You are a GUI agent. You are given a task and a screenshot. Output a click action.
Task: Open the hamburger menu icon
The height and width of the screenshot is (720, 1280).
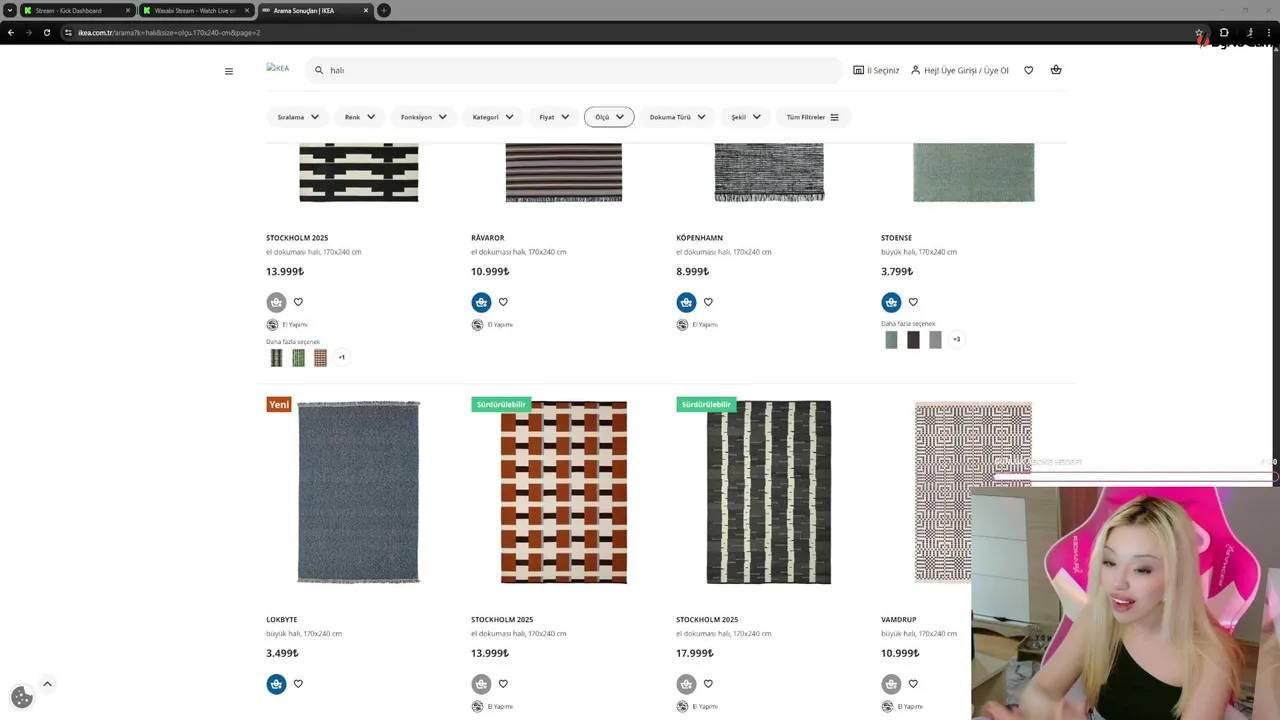coord(229,71)
